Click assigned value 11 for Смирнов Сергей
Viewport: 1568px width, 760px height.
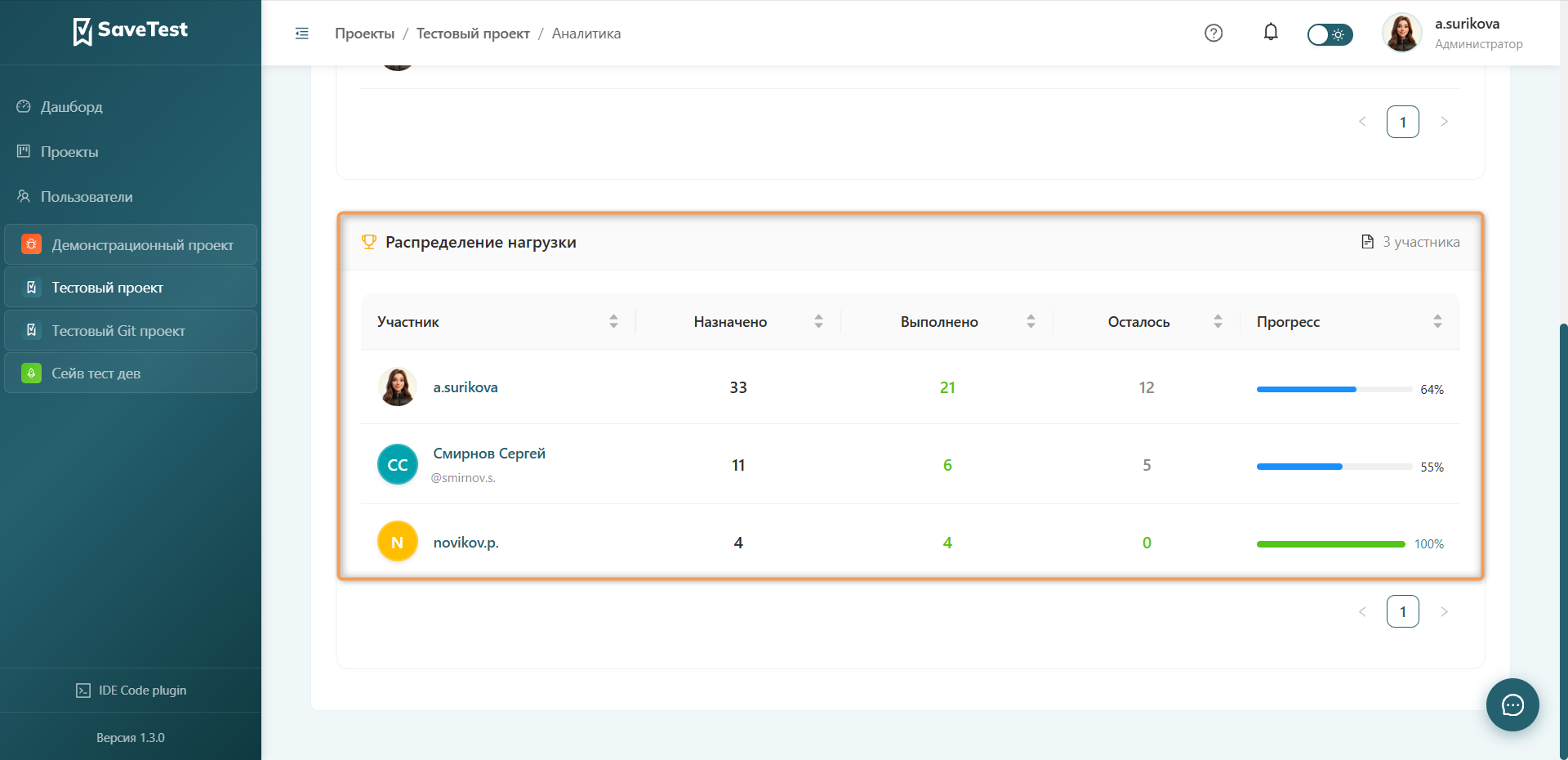[x=738, y=465]
